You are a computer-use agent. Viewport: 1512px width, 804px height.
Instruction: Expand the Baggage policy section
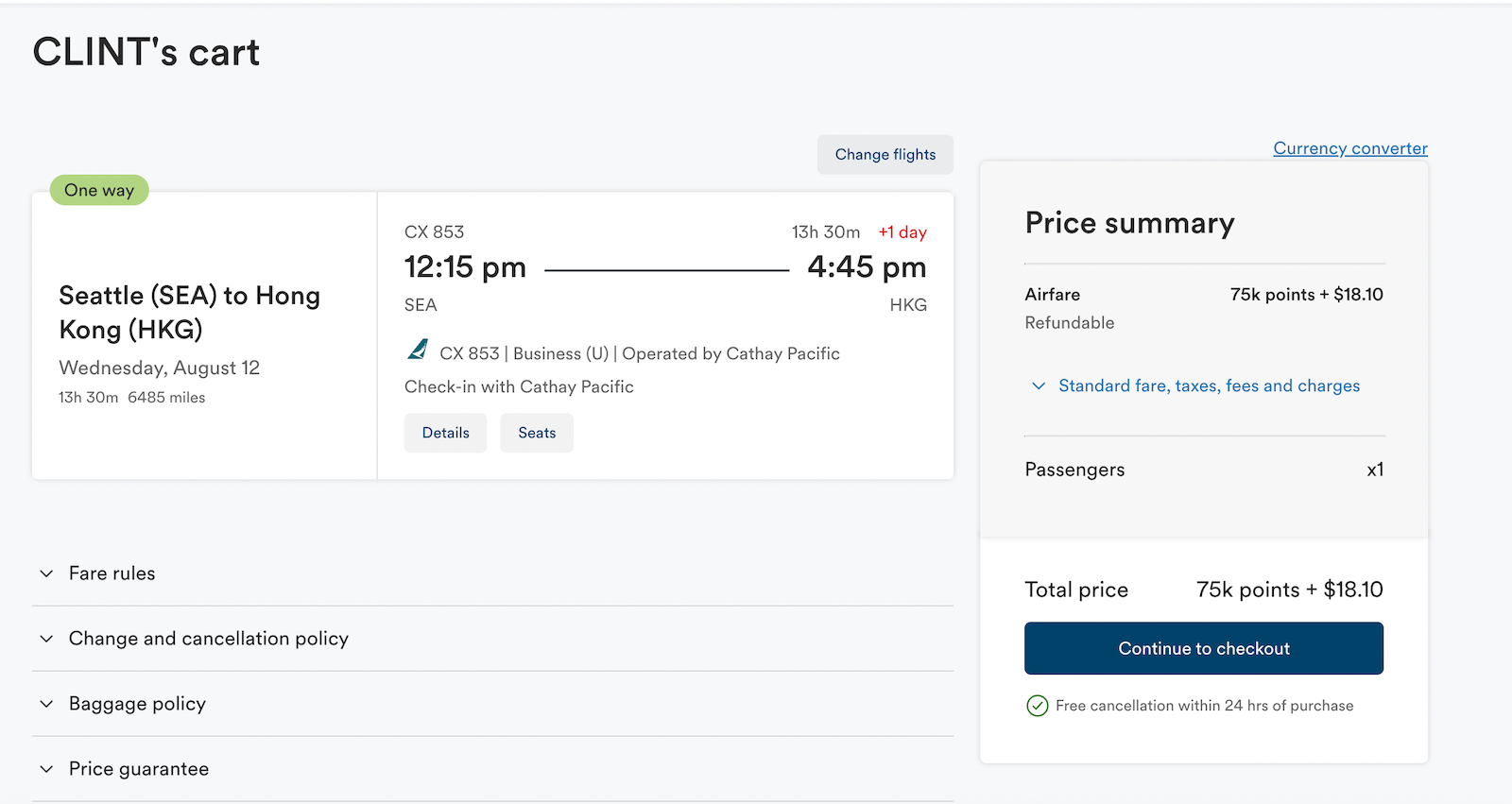tap(492, 704)
